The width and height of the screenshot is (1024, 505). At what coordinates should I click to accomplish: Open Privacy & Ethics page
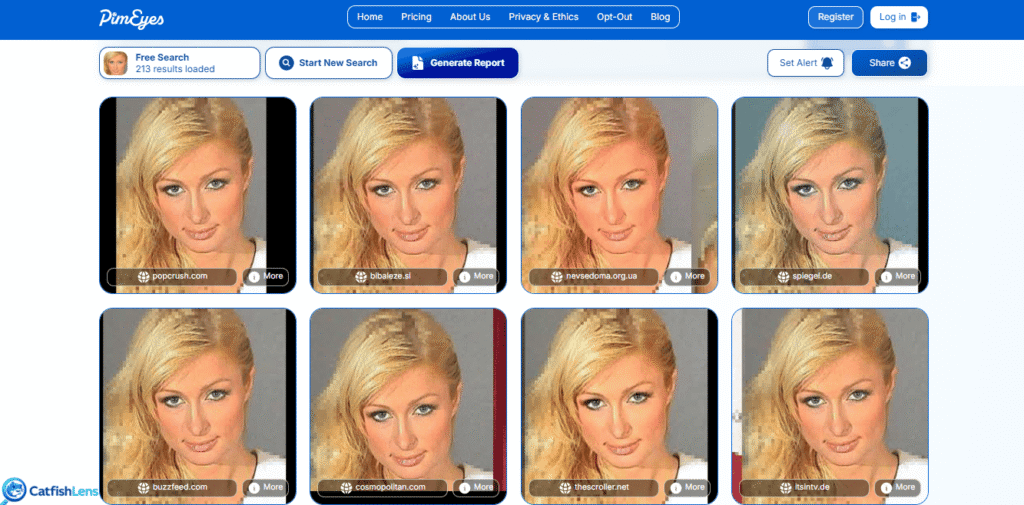pyautogui.click(x=543, y=17)
